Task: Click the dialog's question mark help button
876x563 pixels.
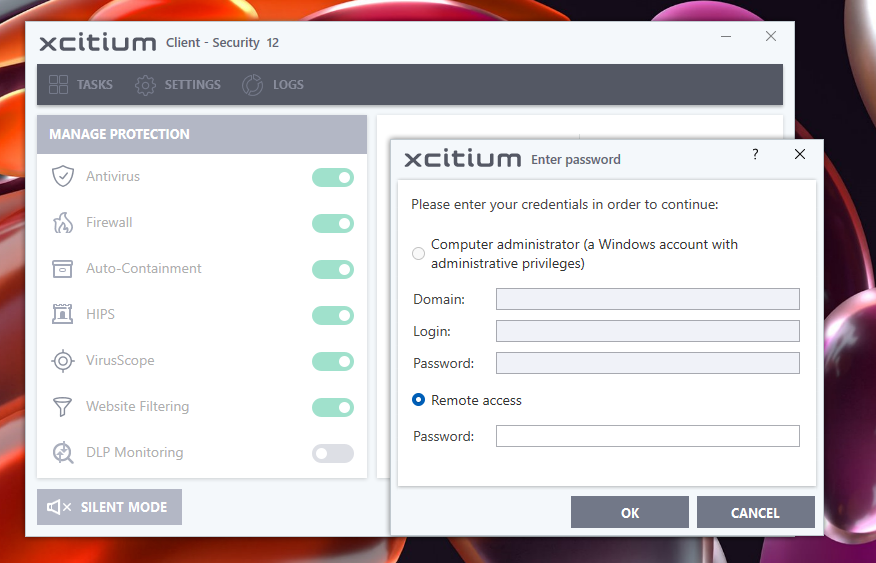Action: pos(755,155)
